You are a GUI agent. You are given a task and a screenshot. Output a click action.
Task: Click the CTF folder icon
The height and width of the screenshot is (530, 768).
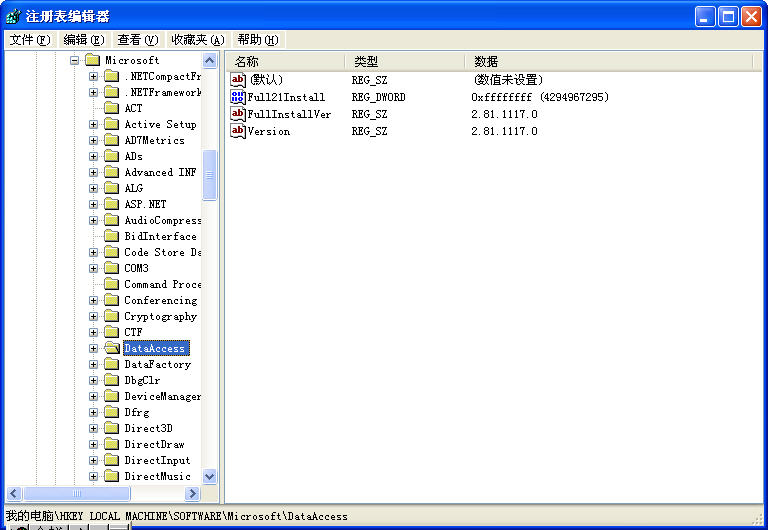pyautogui.click(x=112, y=332)
